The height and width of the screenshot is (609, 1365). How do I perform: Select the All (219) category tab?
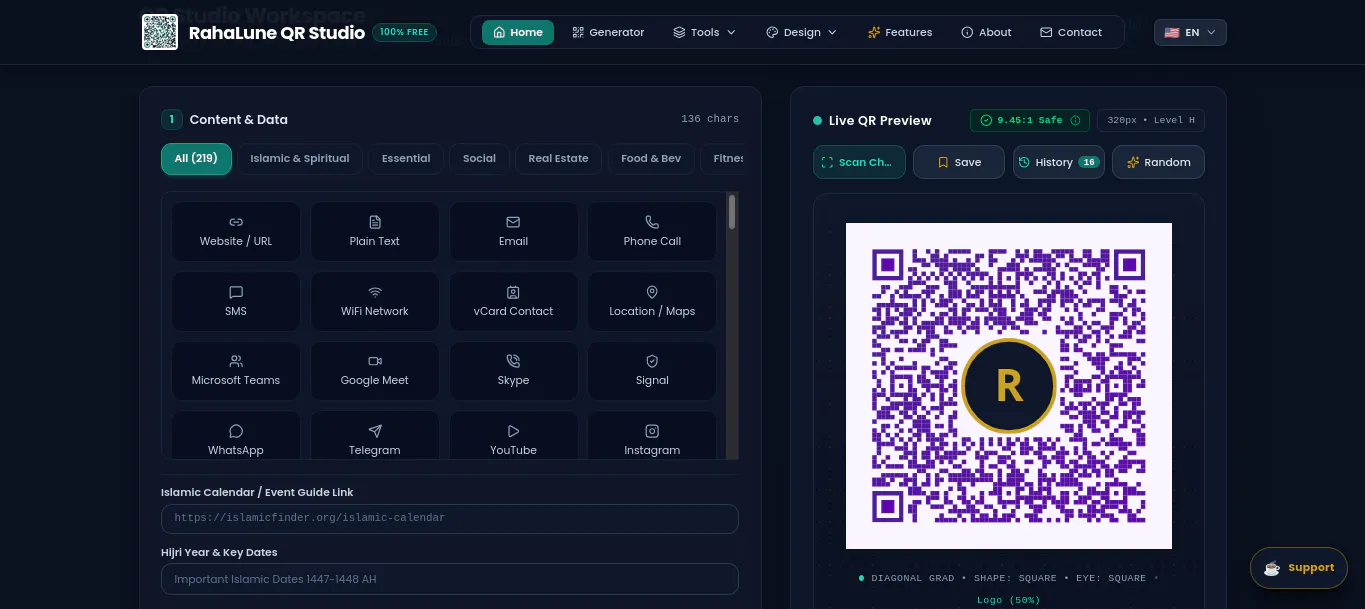point(196,158)
